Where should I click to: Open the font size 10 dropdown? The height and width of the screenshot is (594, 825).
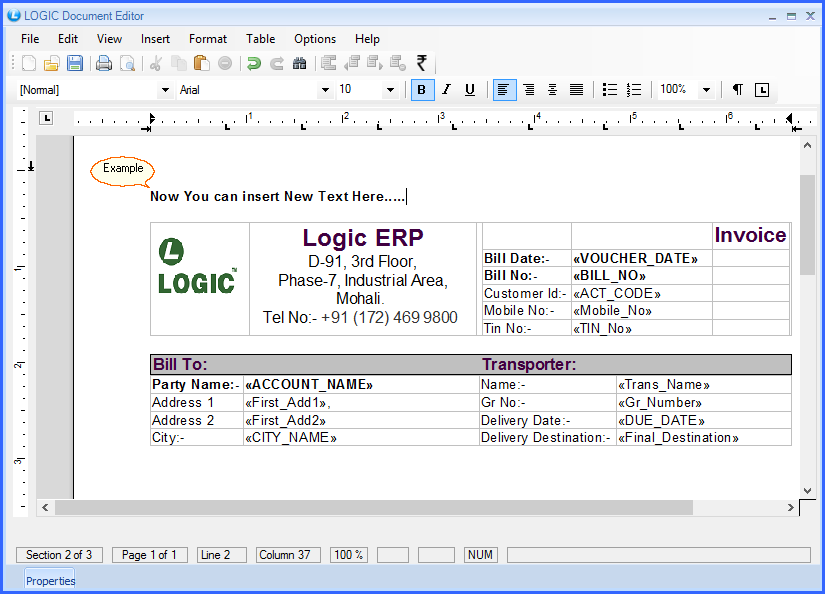coord(390,90)
